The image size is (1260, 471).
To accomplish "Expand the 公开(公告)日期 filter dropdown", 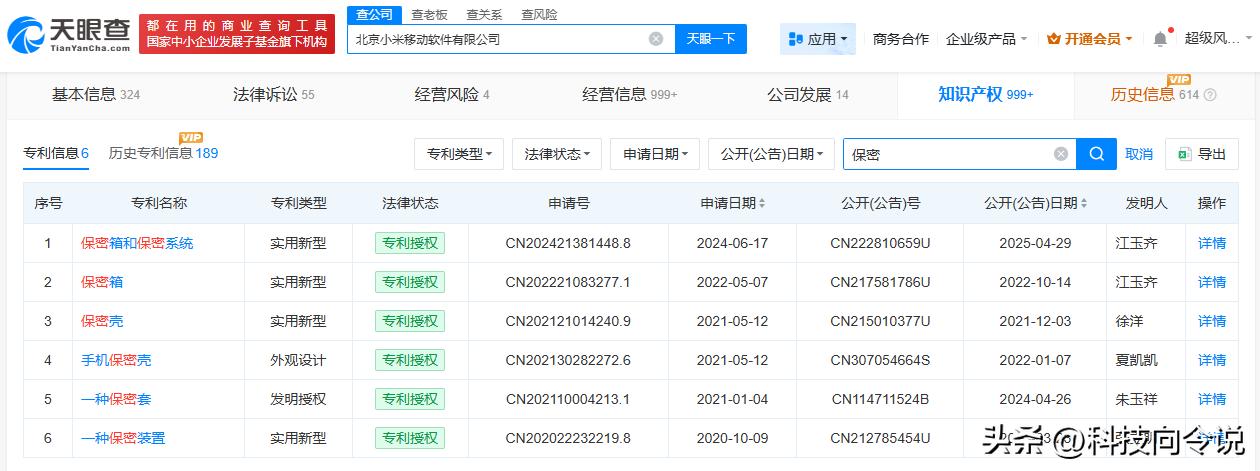I will coord(771,154).
